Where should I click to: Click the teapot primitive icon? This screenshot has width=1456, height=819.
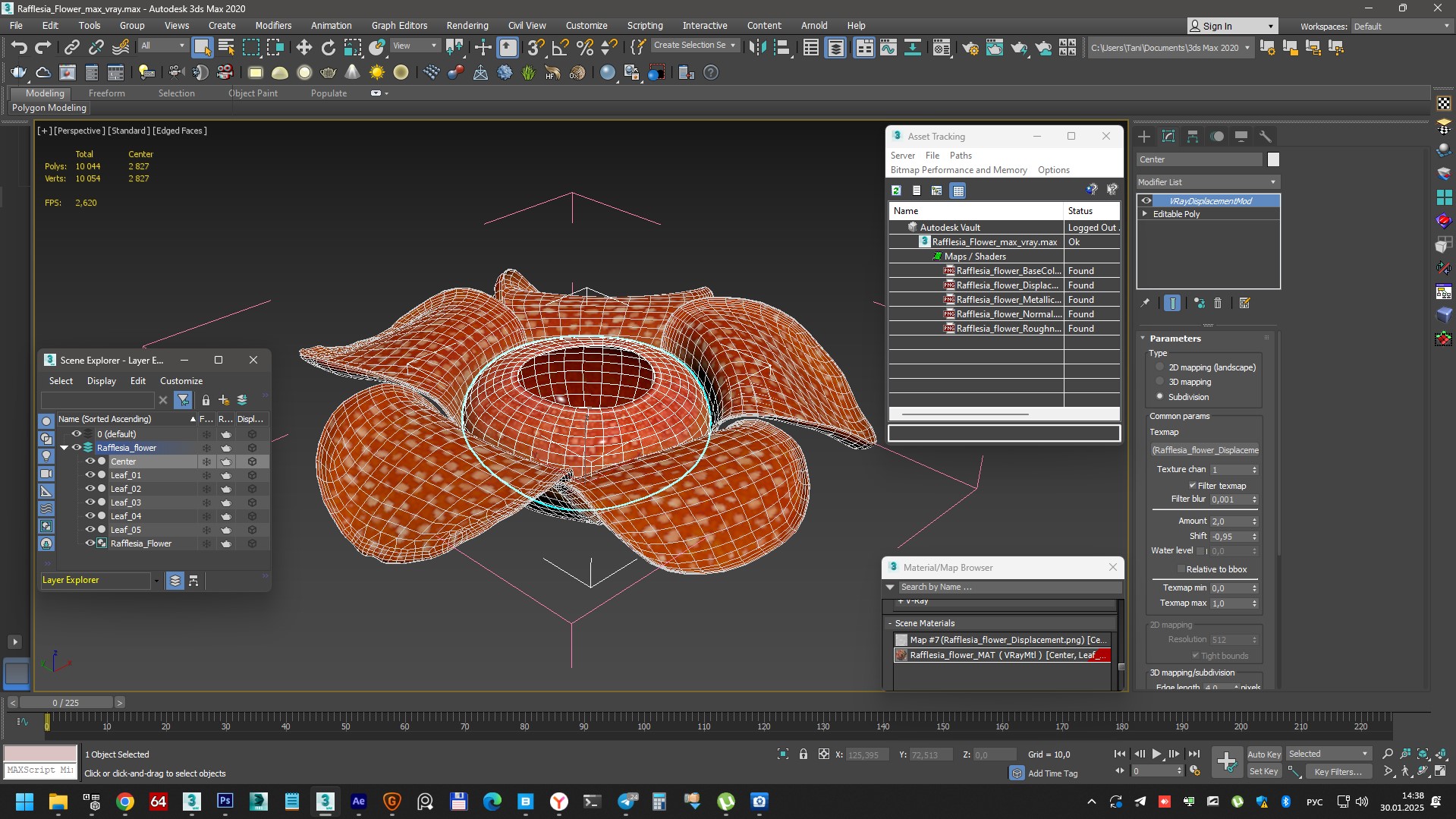point(329,73)
